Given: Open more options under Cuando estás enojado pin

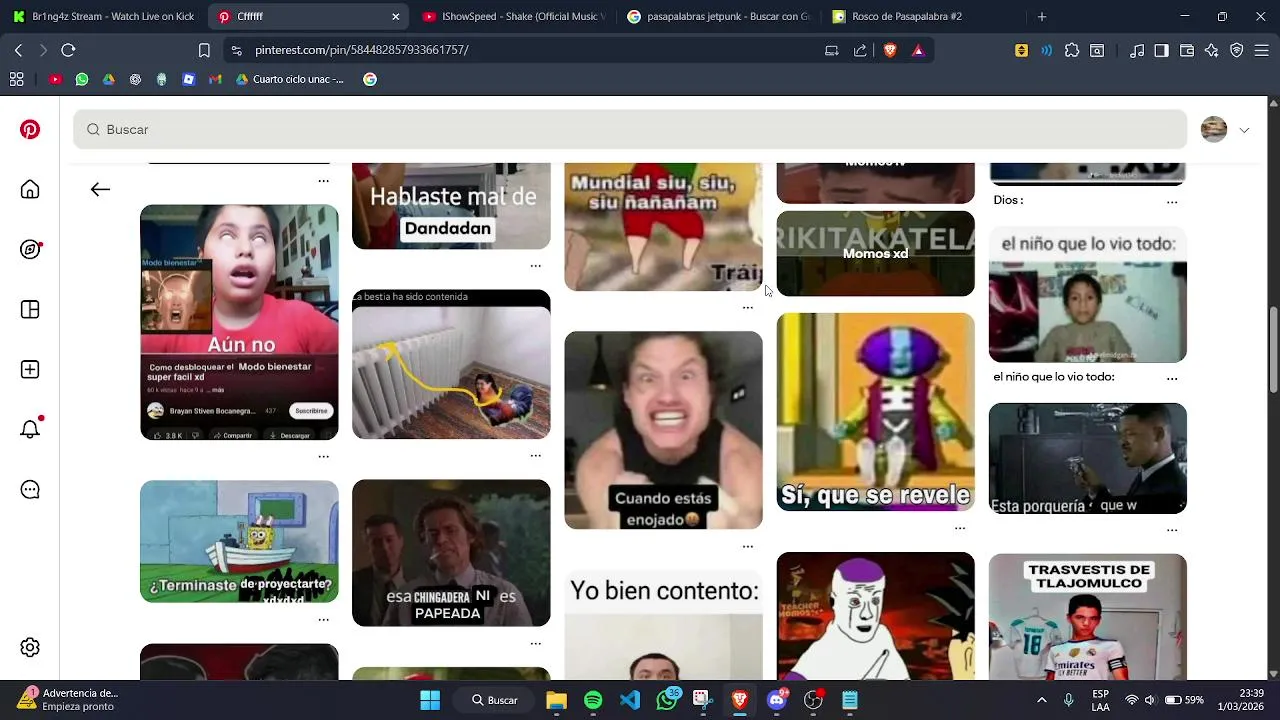Looking at the screenshot, I should coord(747,546).
